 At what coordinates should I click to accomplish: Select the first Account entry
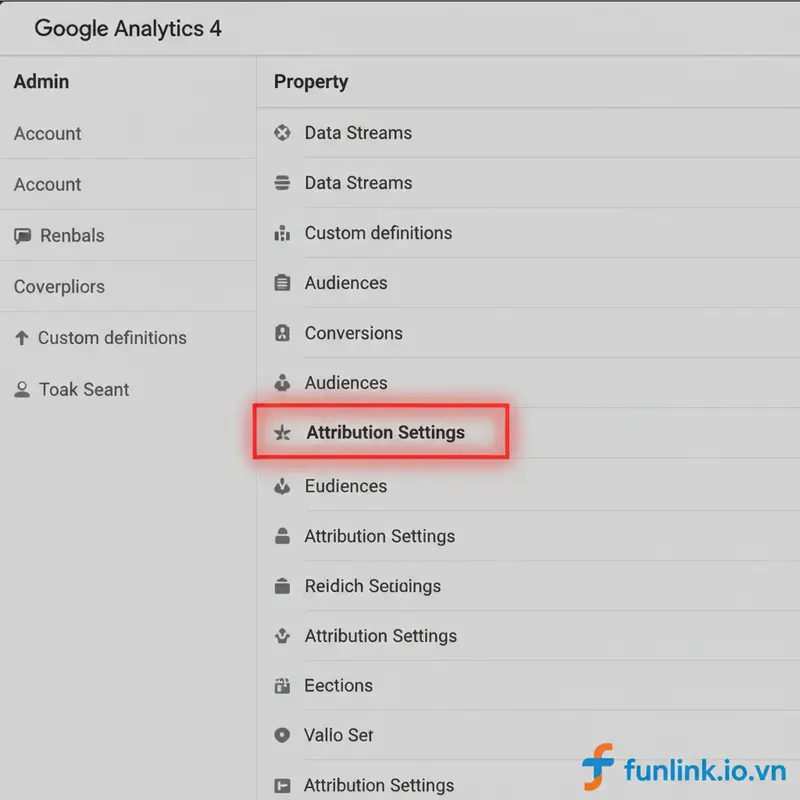tap(47, 133)
